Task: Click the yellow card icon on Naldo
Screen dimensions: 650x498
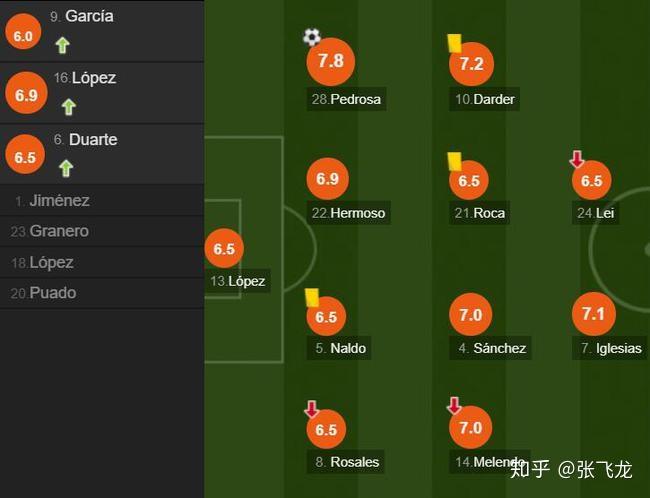Action: pyautogui.click(x=312, y=297)
